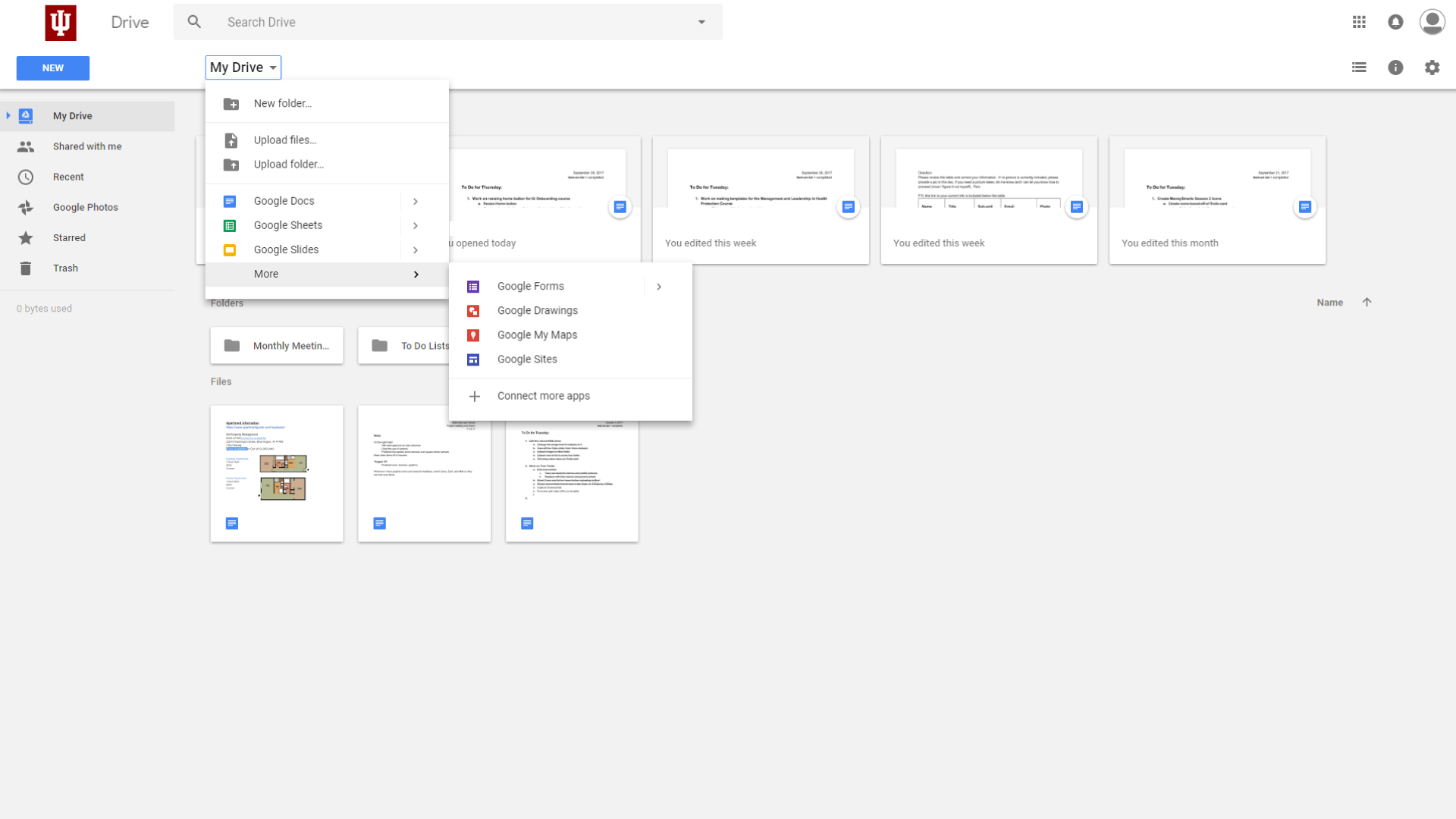Select Upload folder option

tap(289, 164)
